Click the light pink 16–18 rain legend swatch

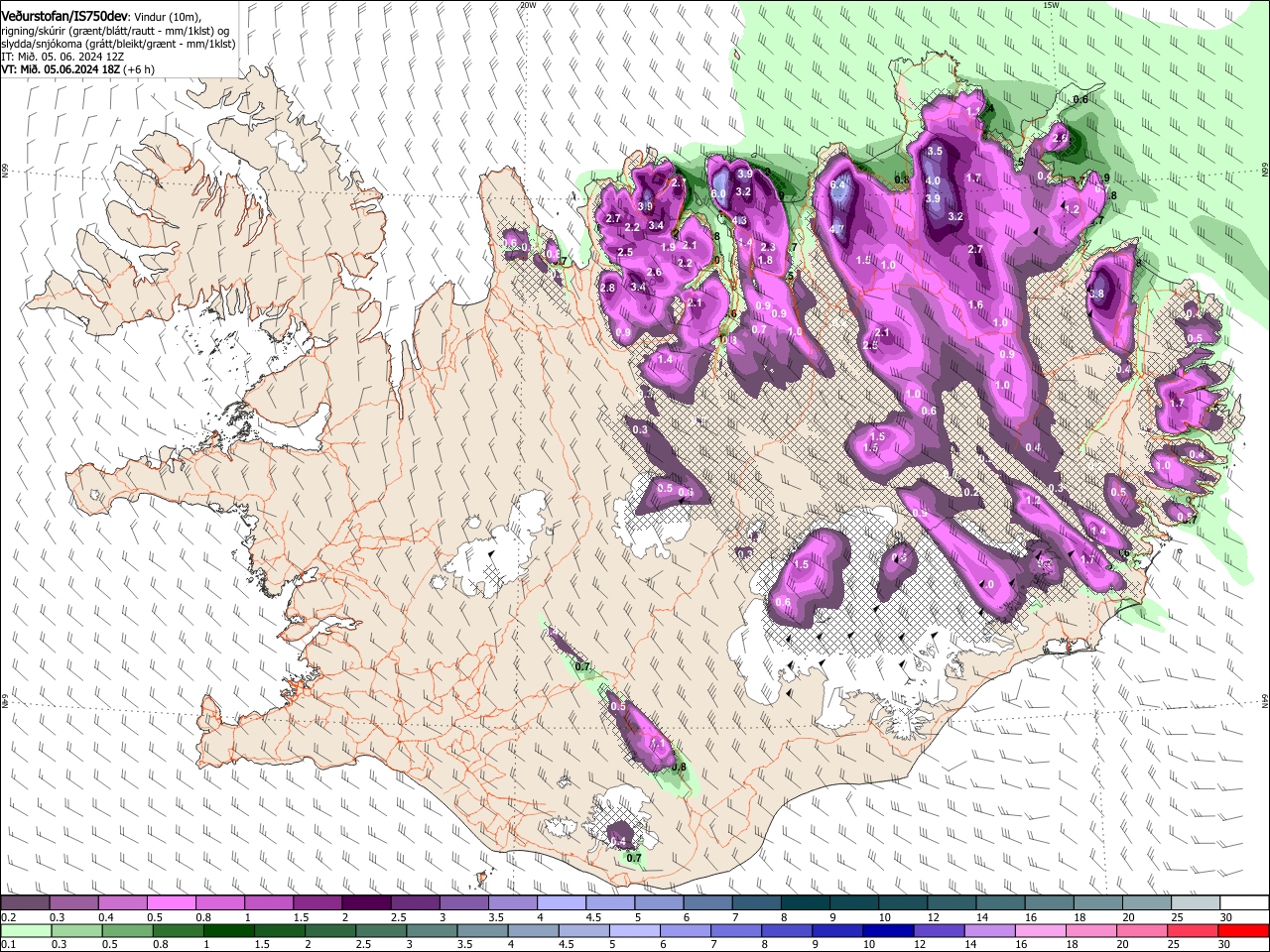click(1041, 930)
